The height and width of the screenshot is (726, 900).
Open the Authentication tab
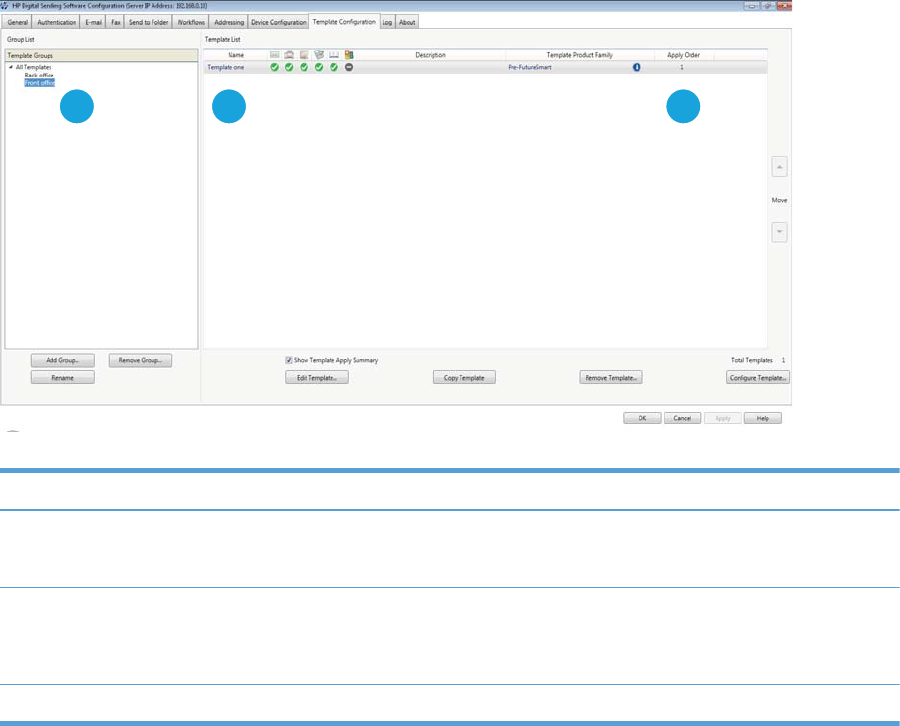pos(56,22)
